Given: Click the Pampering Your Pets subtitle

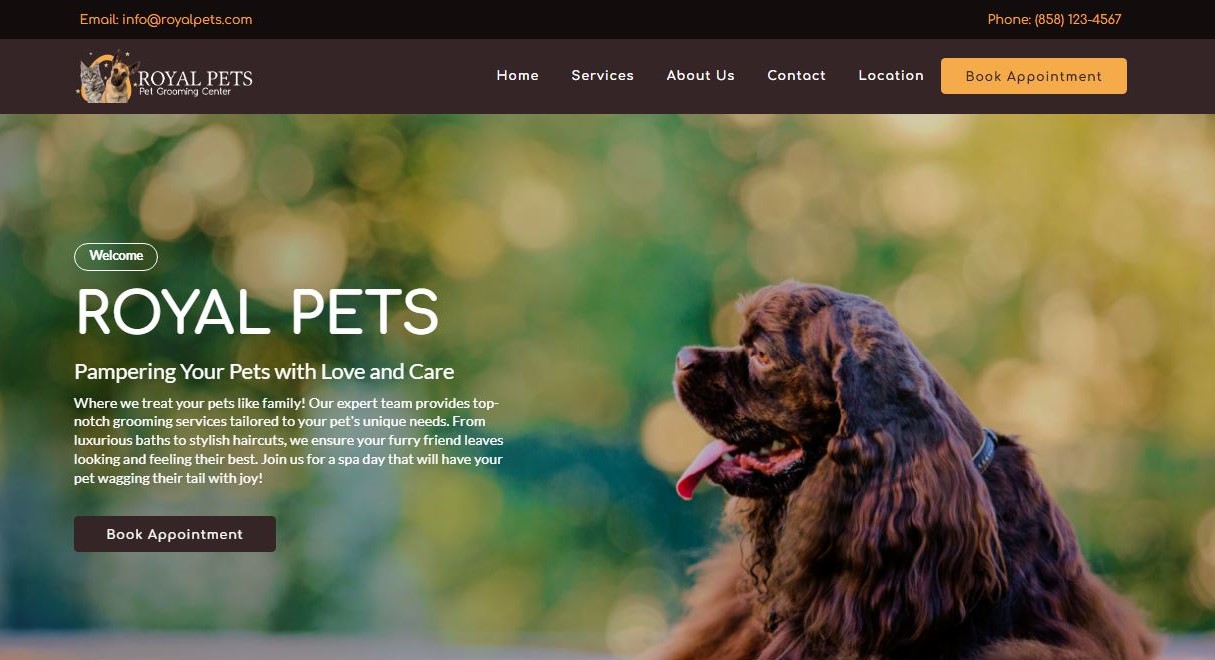Looking at the screenshot, I should pos(264,372).
